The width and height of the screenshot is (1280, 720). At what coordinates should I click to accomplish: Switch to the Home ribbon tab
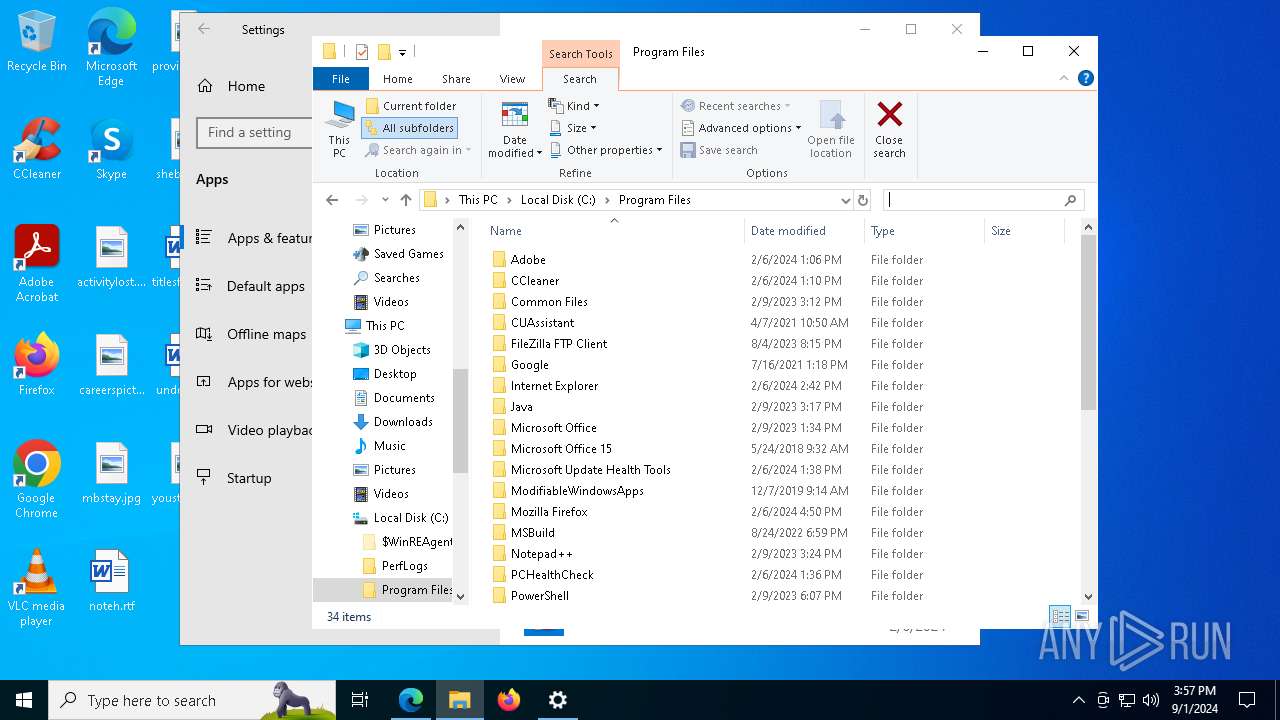(x=397, y=79)
